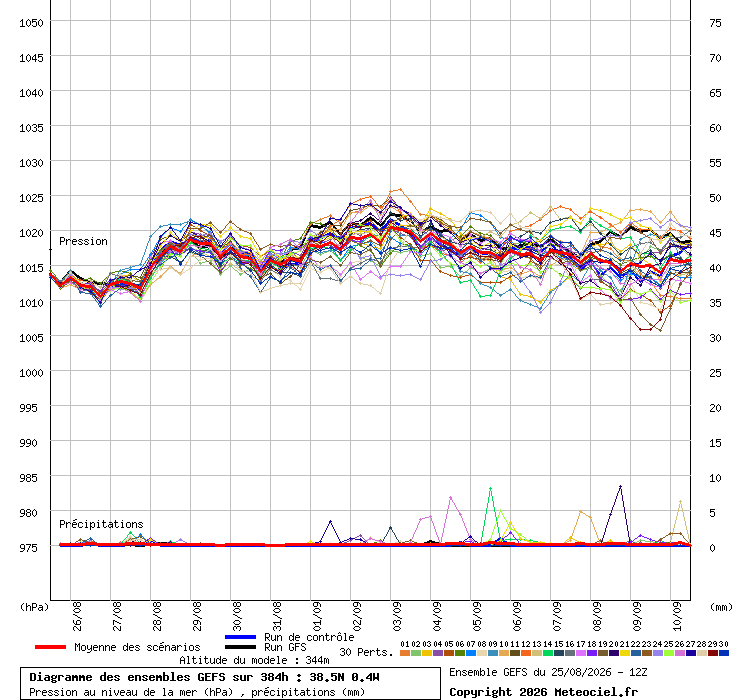
Task: Pick the dark red swatch for perturbation 29
Action: (x=713, y=653)
